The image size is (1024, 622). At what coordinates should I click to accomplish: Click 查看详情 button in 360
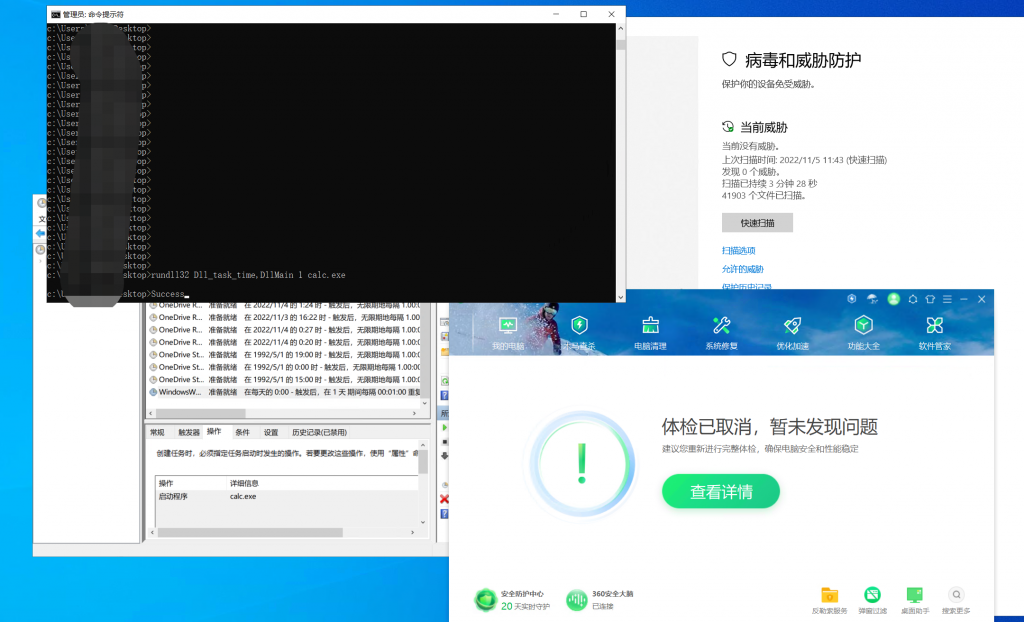(721, 491)
